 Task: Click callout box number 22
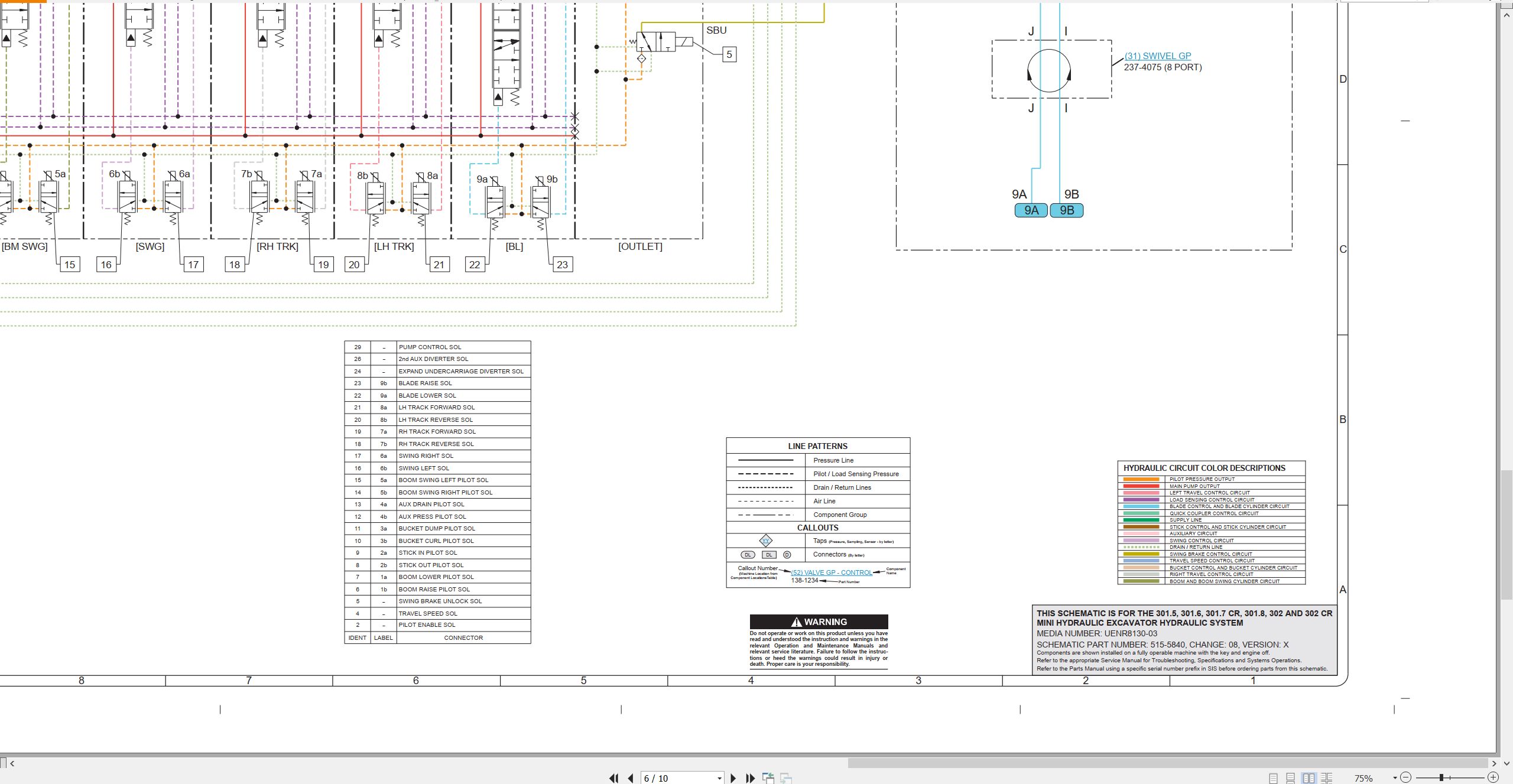(x=475, y=265)
